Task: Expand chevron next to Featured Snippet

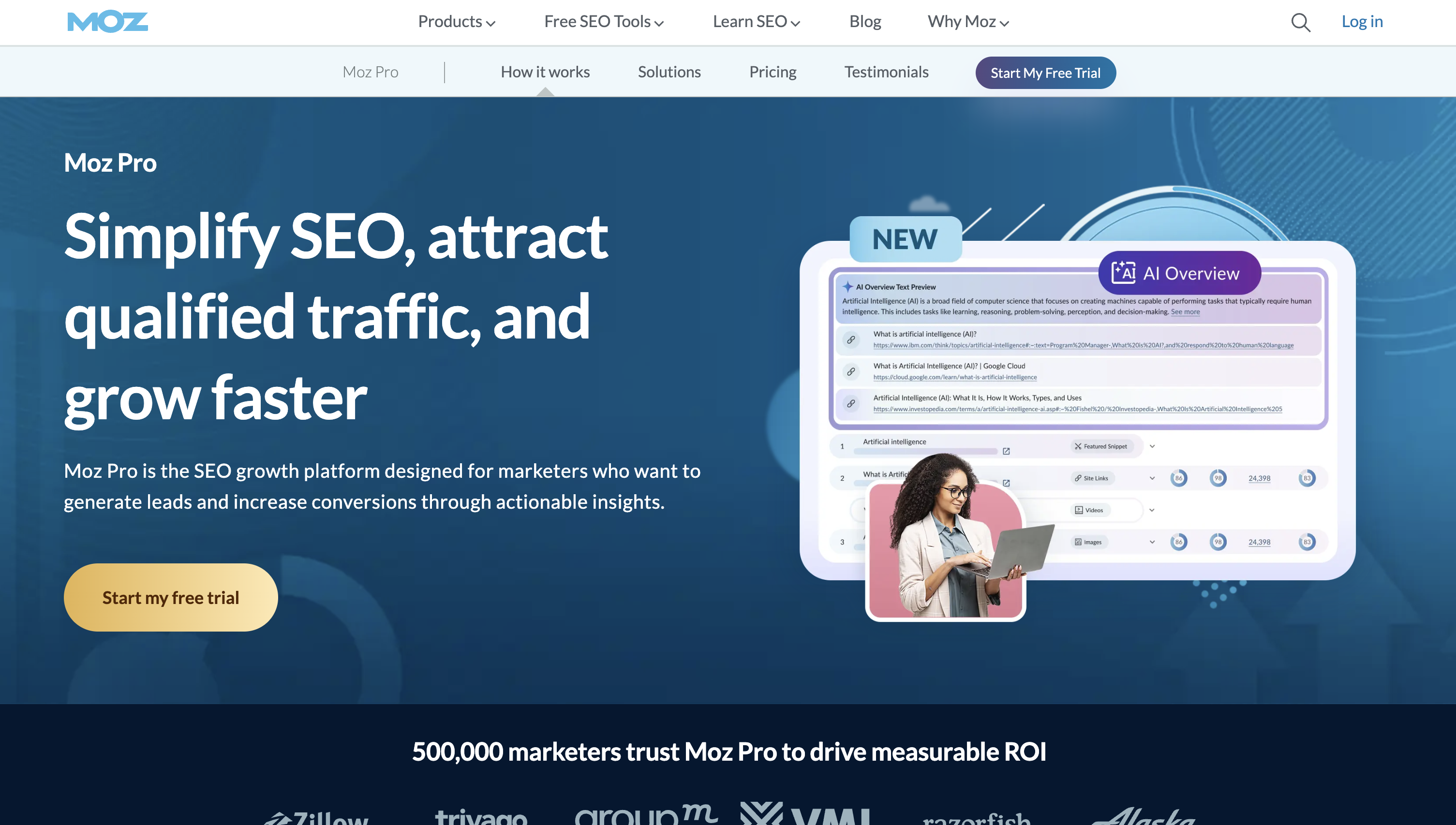Action: pos(1152,446)
